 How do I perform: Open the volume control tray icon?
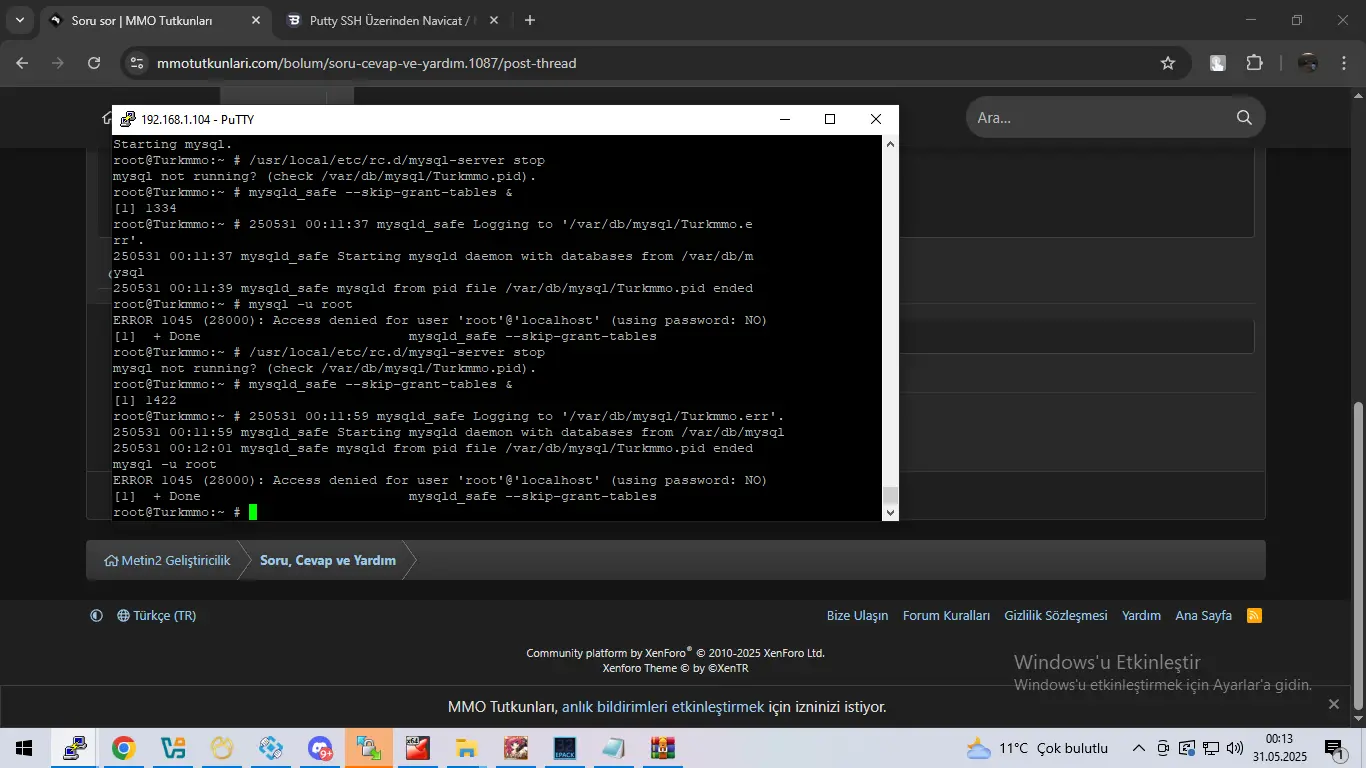point(1235,748)
